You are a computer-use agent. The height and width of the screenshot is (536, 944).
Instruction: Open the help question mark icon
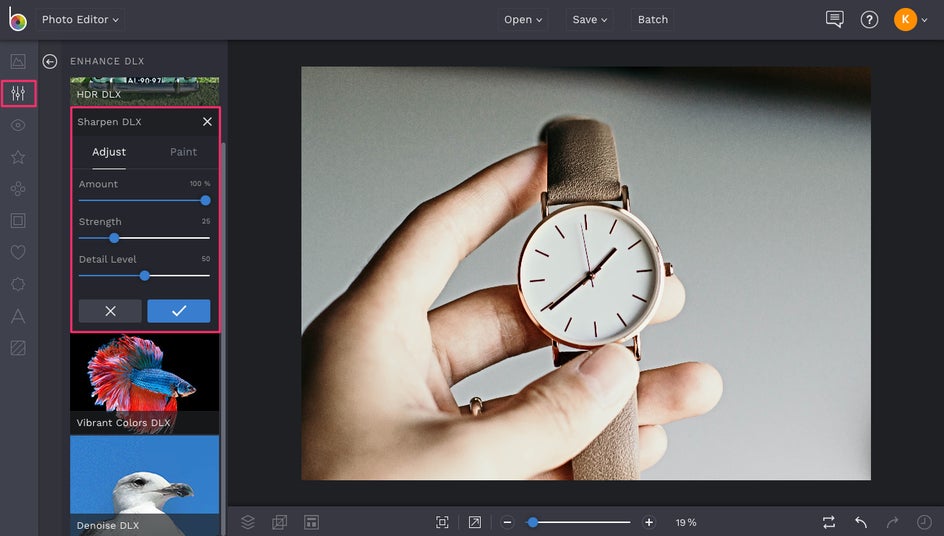[869, 19]
